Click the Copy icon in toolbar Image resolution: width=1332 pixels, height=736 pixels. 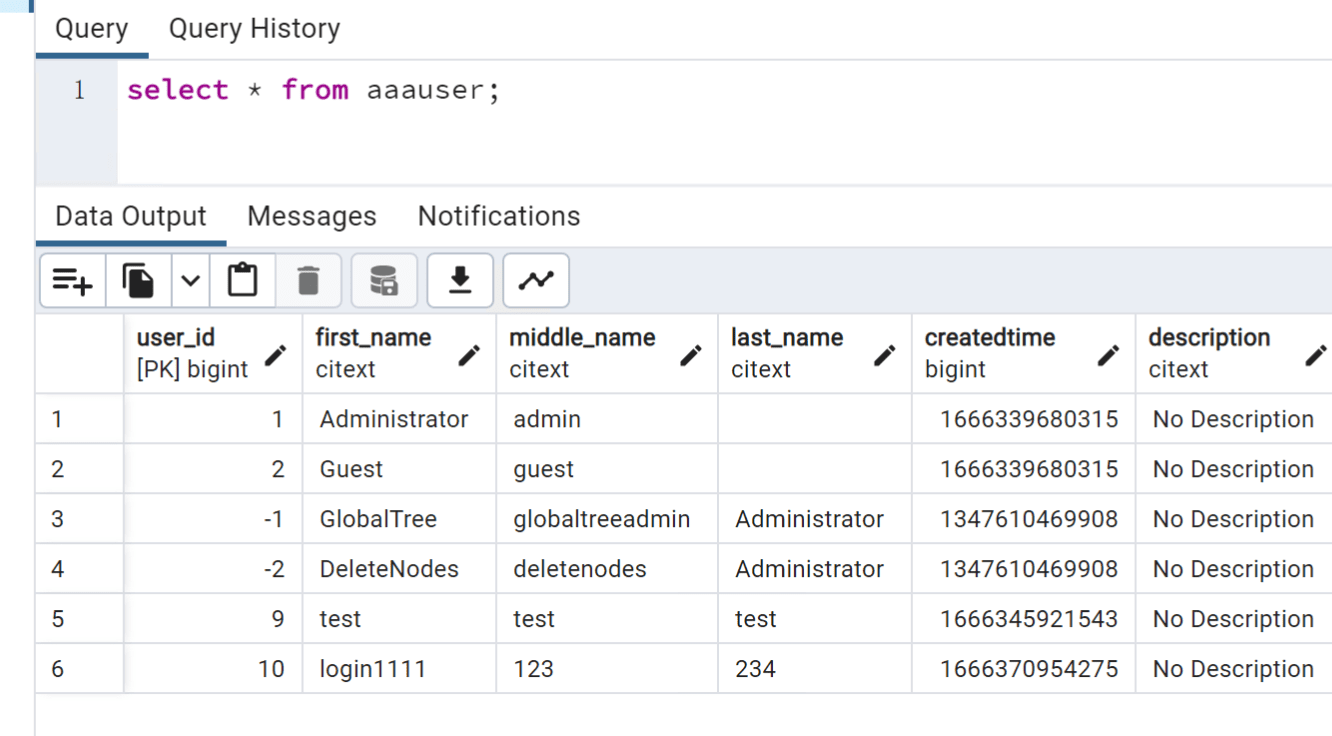pyautogui.click(x=138, y=281)
